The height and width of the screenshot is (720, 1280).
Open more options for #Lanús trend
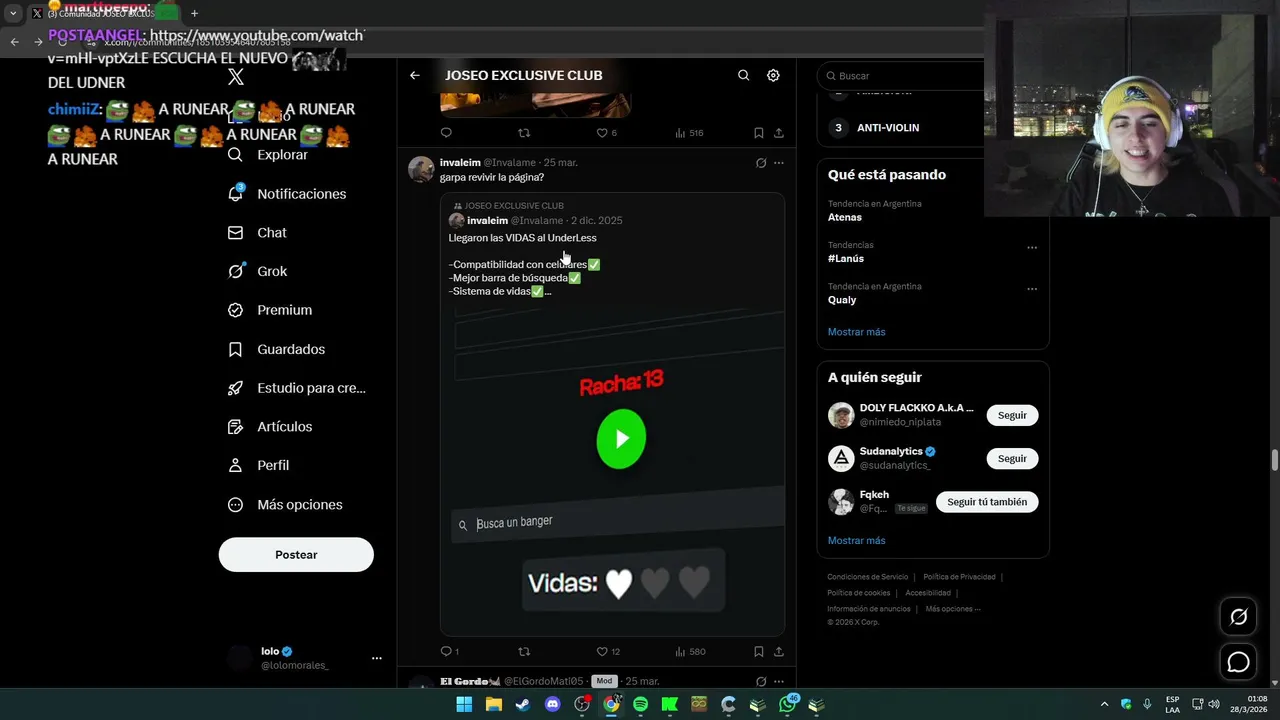pos(1032,248)
